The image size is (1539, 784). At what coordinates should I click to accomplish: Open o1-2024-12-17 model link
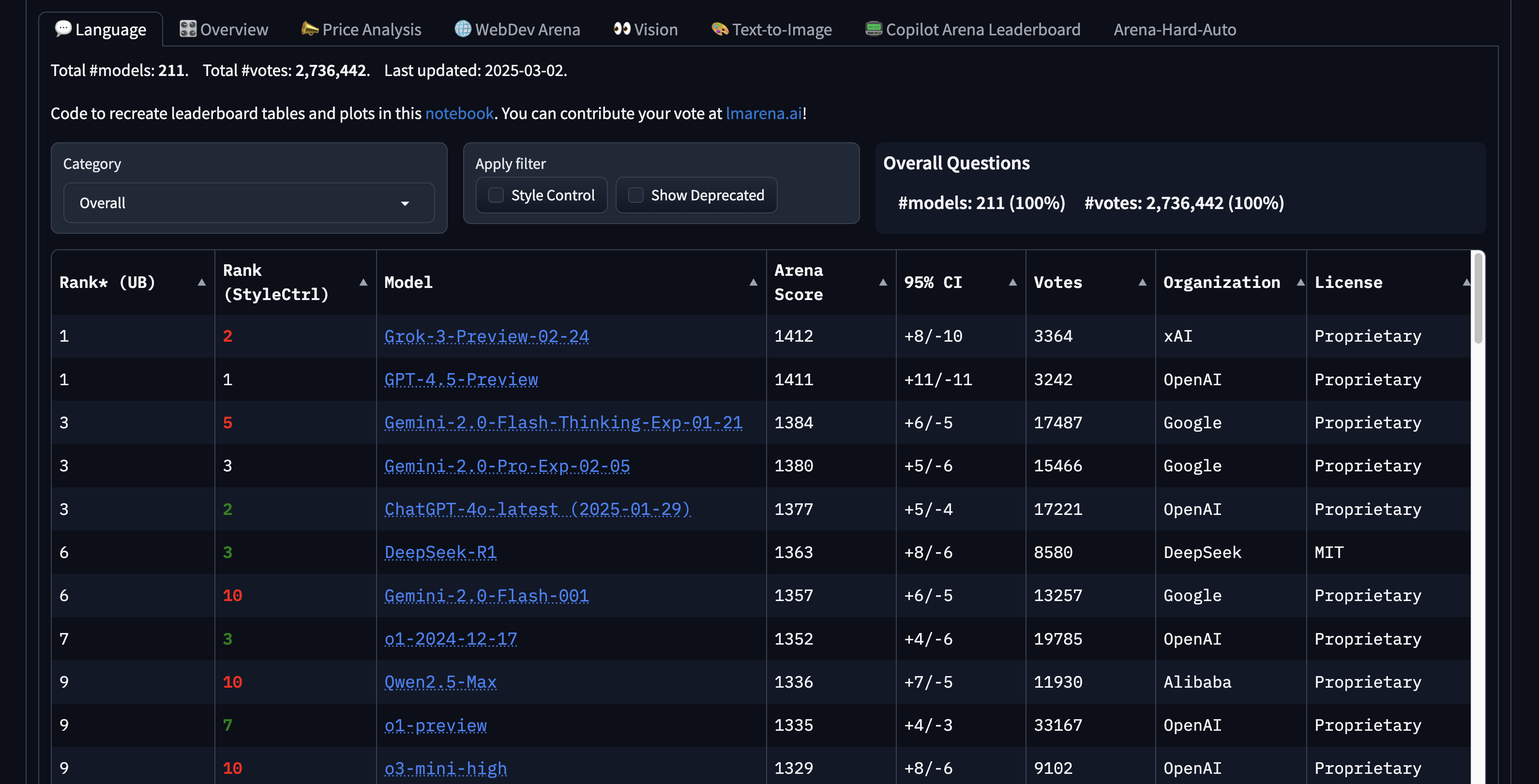[451, 639]
